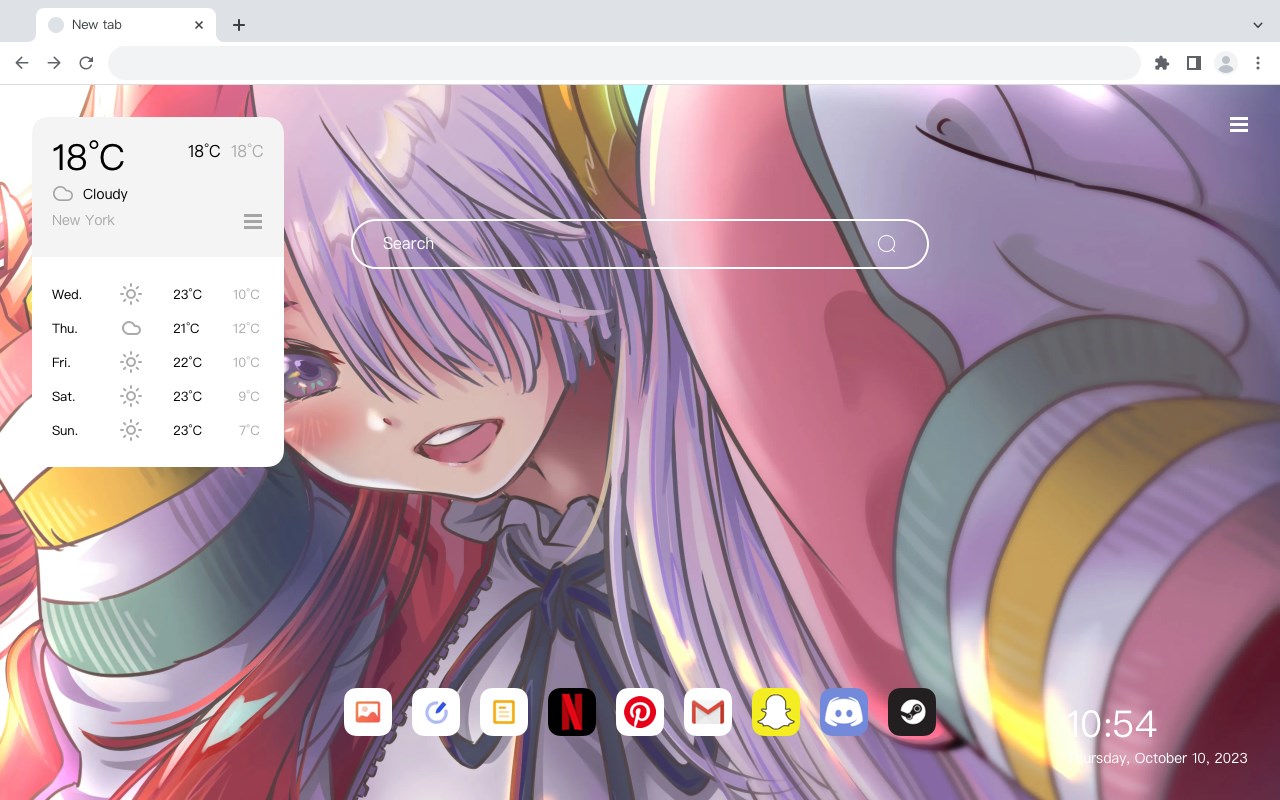This screenshot has width=1280, height=800.
Task: Open a new tab with plus button
Action: click(x=238, y=24)
